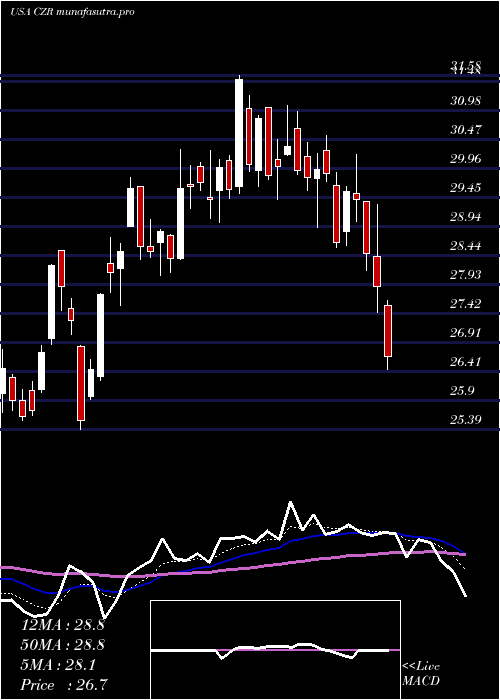Click the 'USA CZR munafasutra.pro' title text
The image size is (500, 700).
pyautogui.click(x=72, y=12)
